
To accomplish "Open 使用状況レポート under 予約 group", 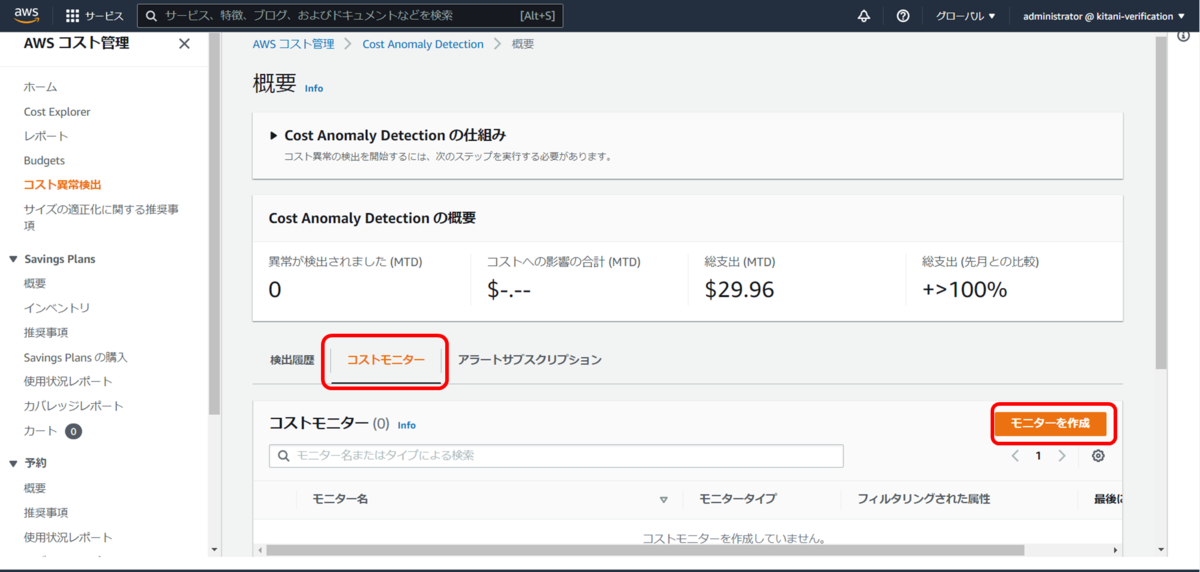I will click(x=68, y=537).
